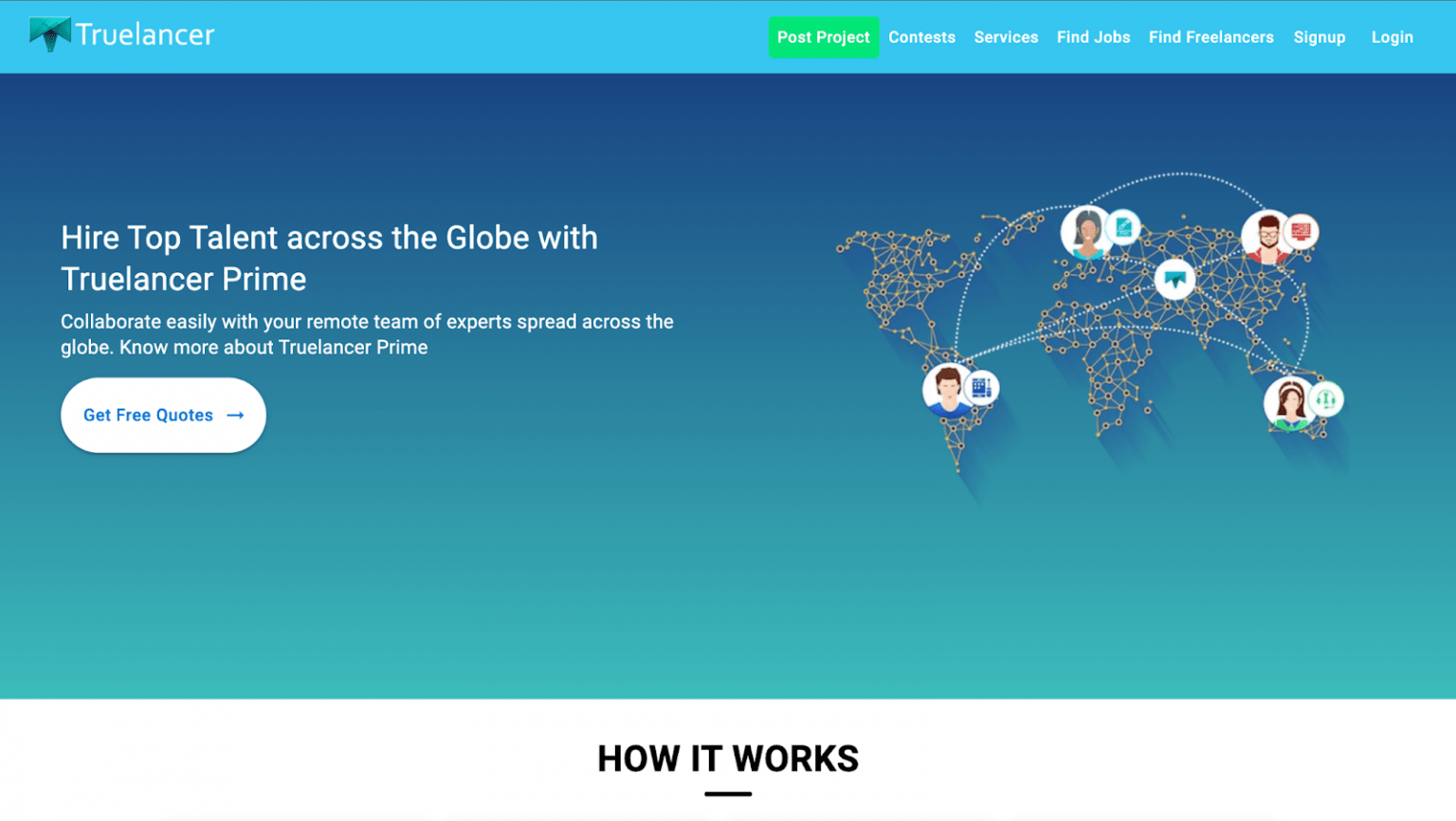This screenshot has height=821, width=1456.
Task: Click the green Post Project button
Action: click(824, 37)
